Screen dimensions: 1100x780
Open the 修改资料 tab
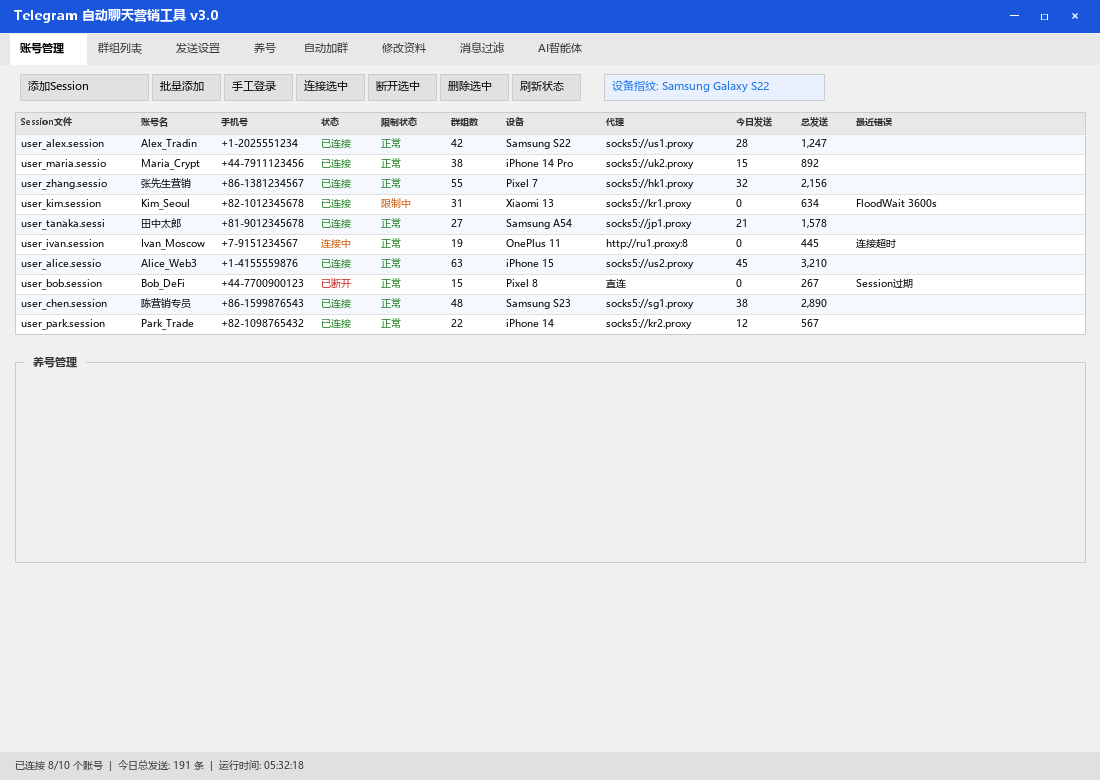(404, 48)
